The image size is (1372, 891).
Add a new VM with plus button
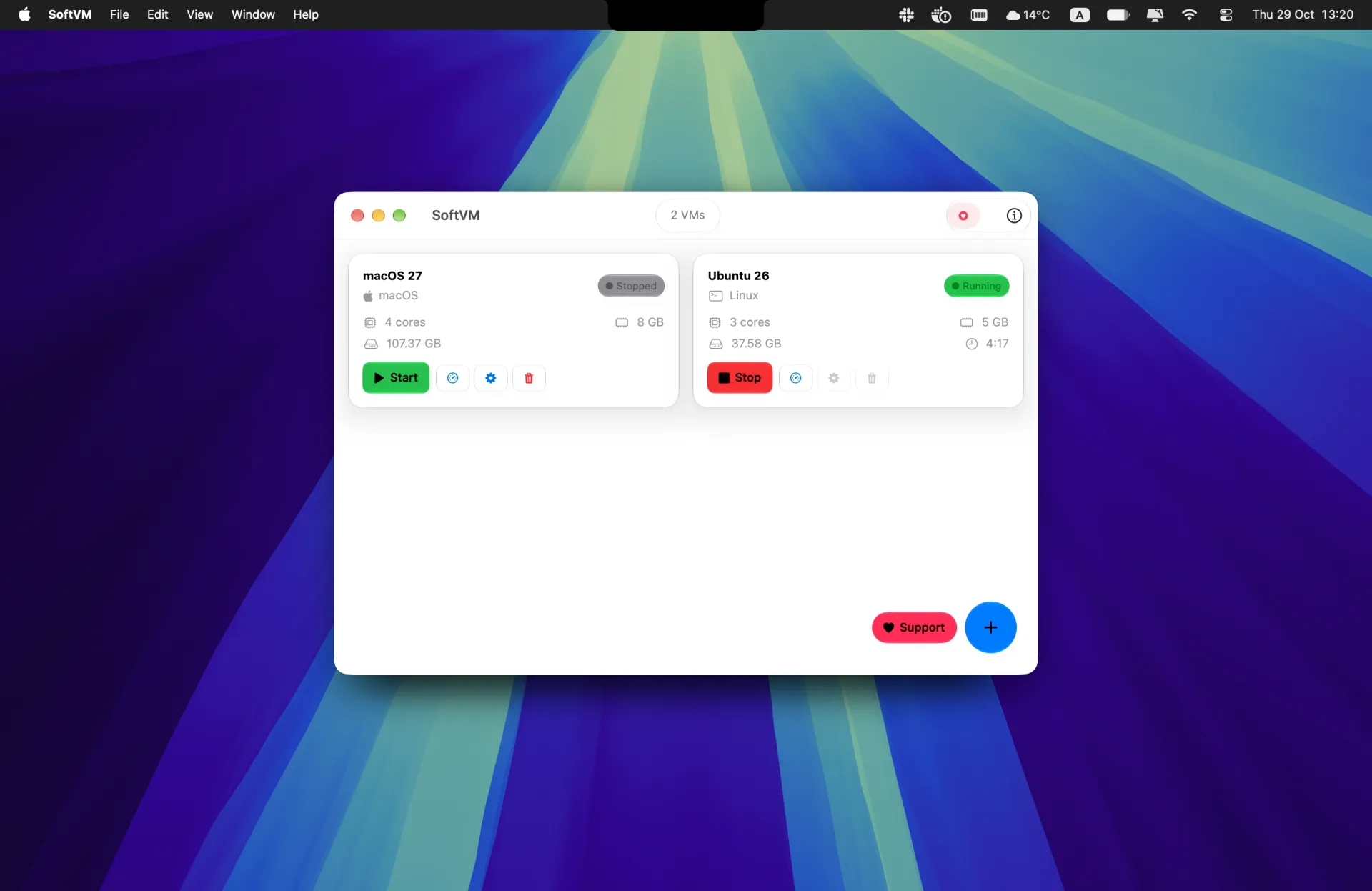click(x=990, y=627)
